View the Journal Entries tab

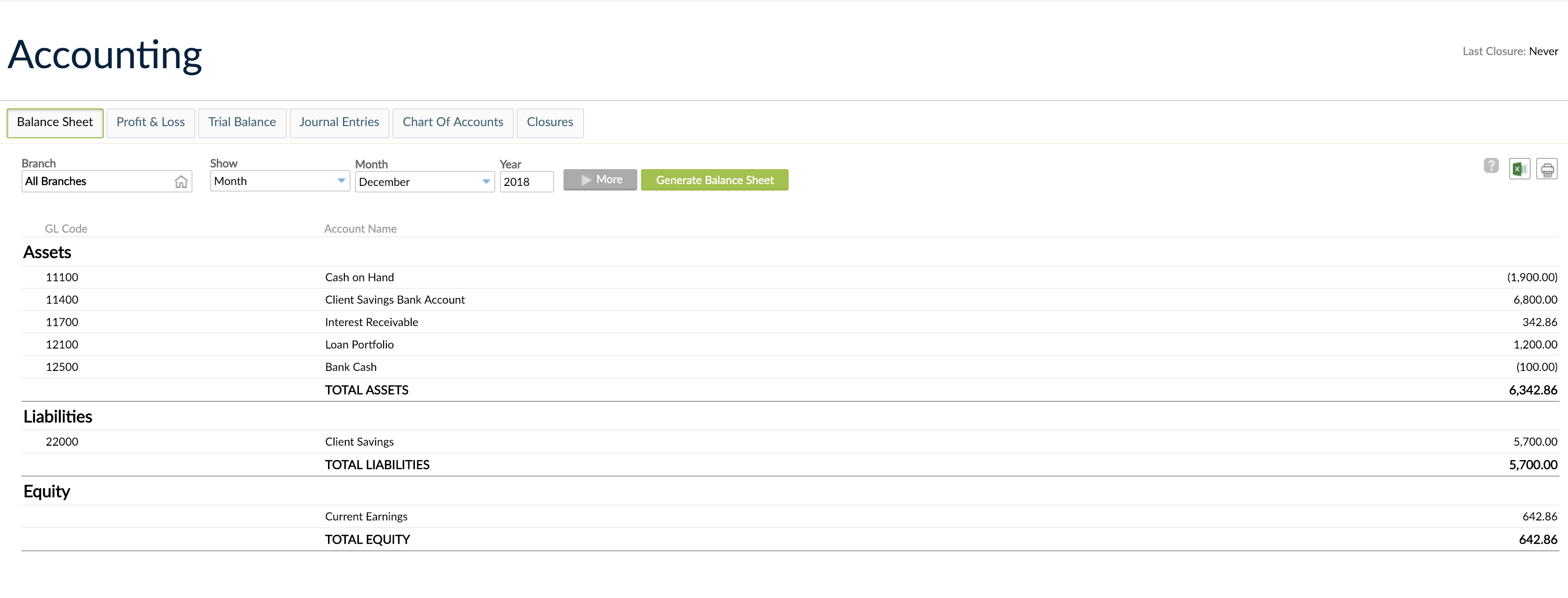339,122
